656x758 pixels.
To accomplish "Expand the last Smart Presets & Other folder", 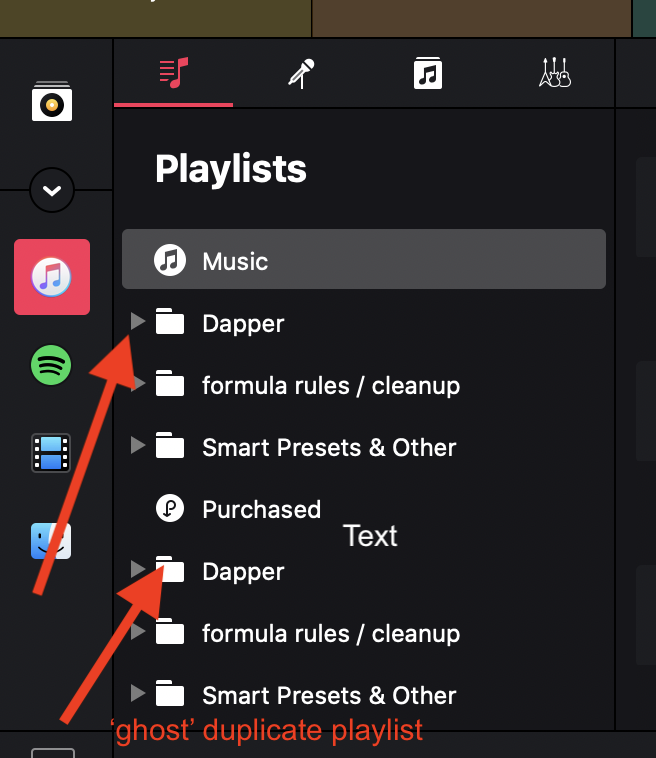I will point(138,693).
